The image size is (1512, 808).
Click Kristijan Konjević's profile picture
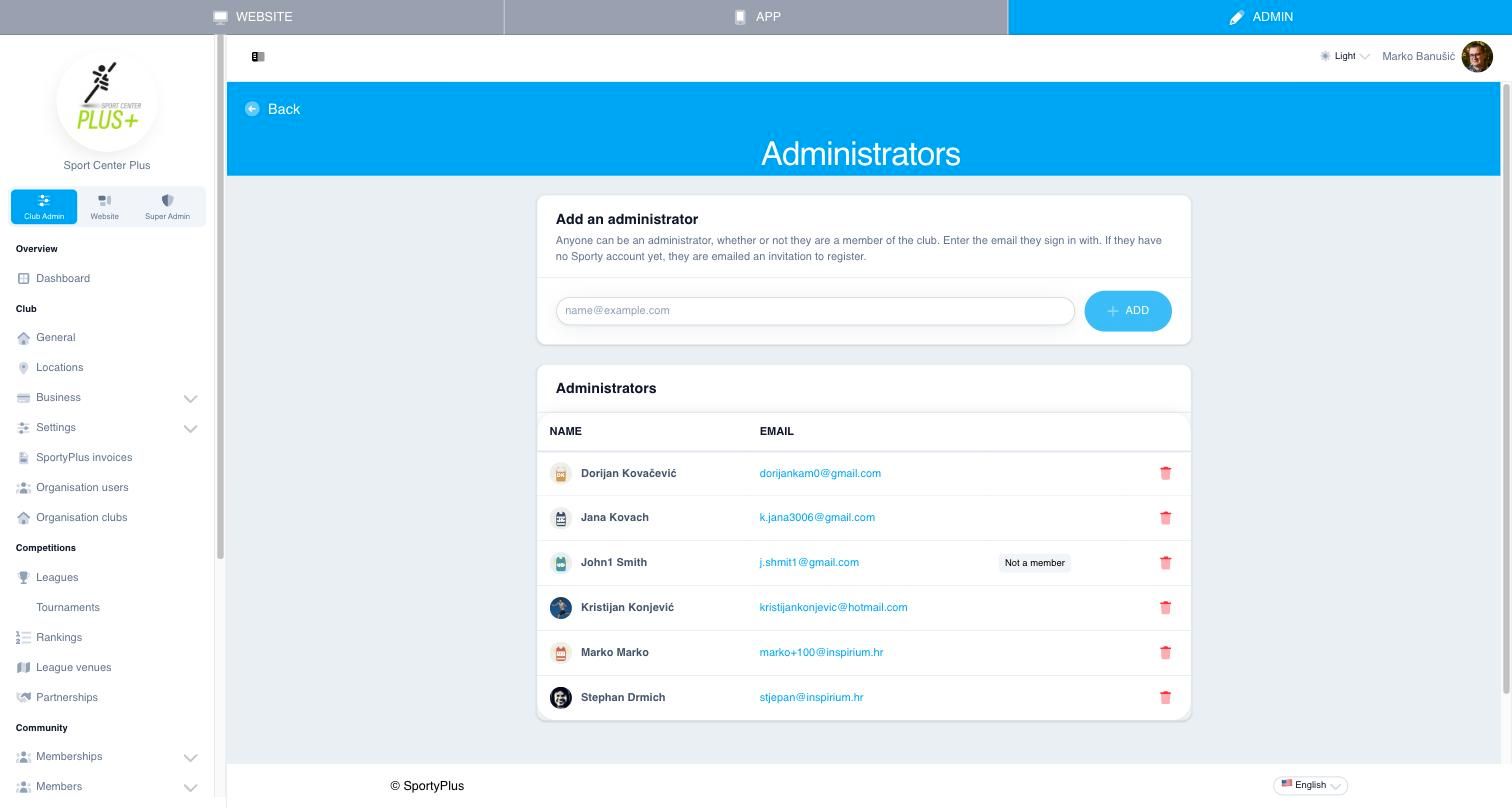coord(561,608)
